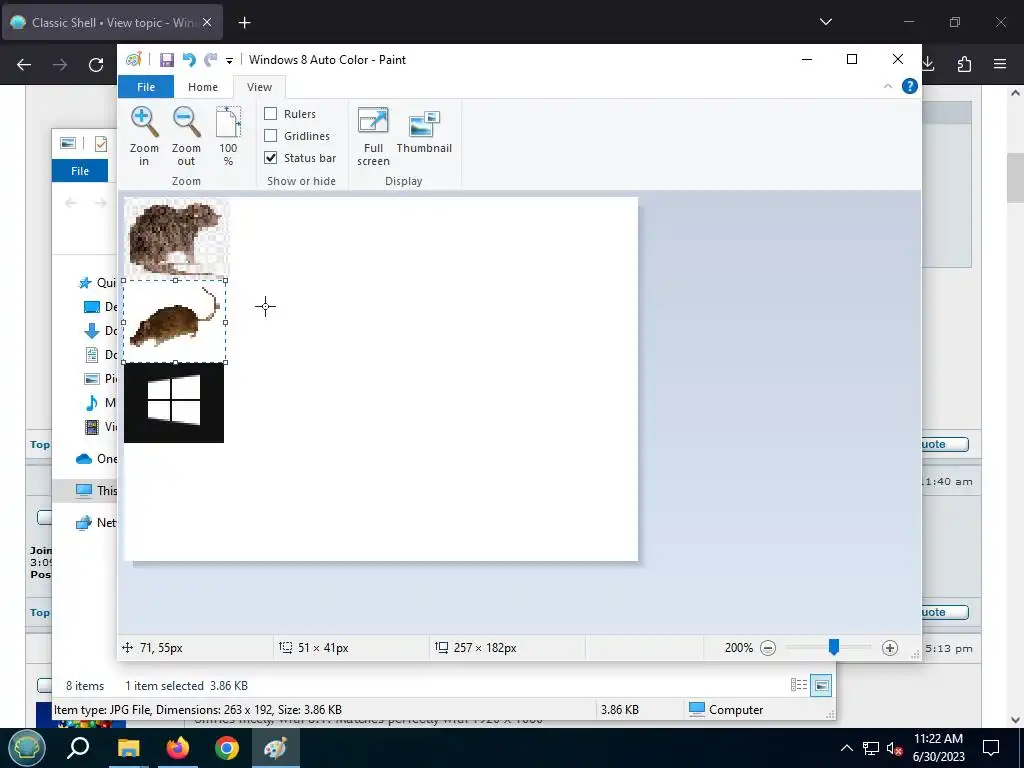Open File Explorer from the taskbar
1024x768 pixels.
pyautogui.click(x=129, y=748)
